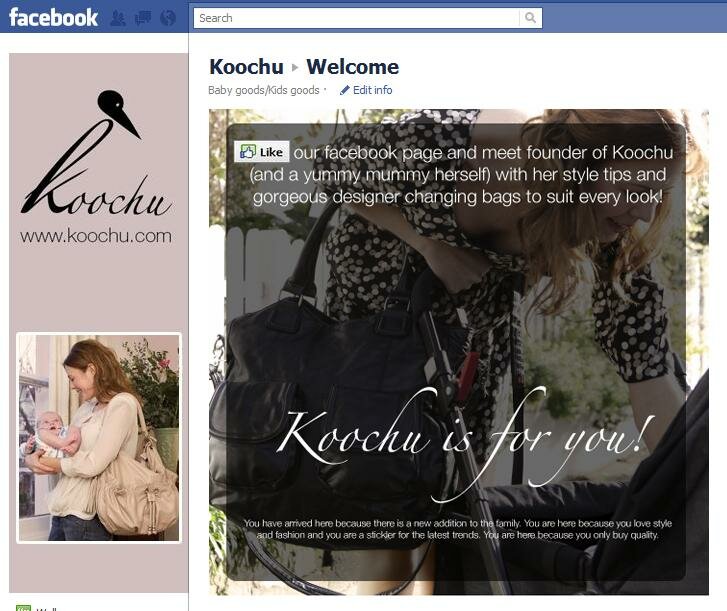The height and width of the screenshot is (611, 727).
Task: Click the thumbs-up Like icon
Action: 248,152
